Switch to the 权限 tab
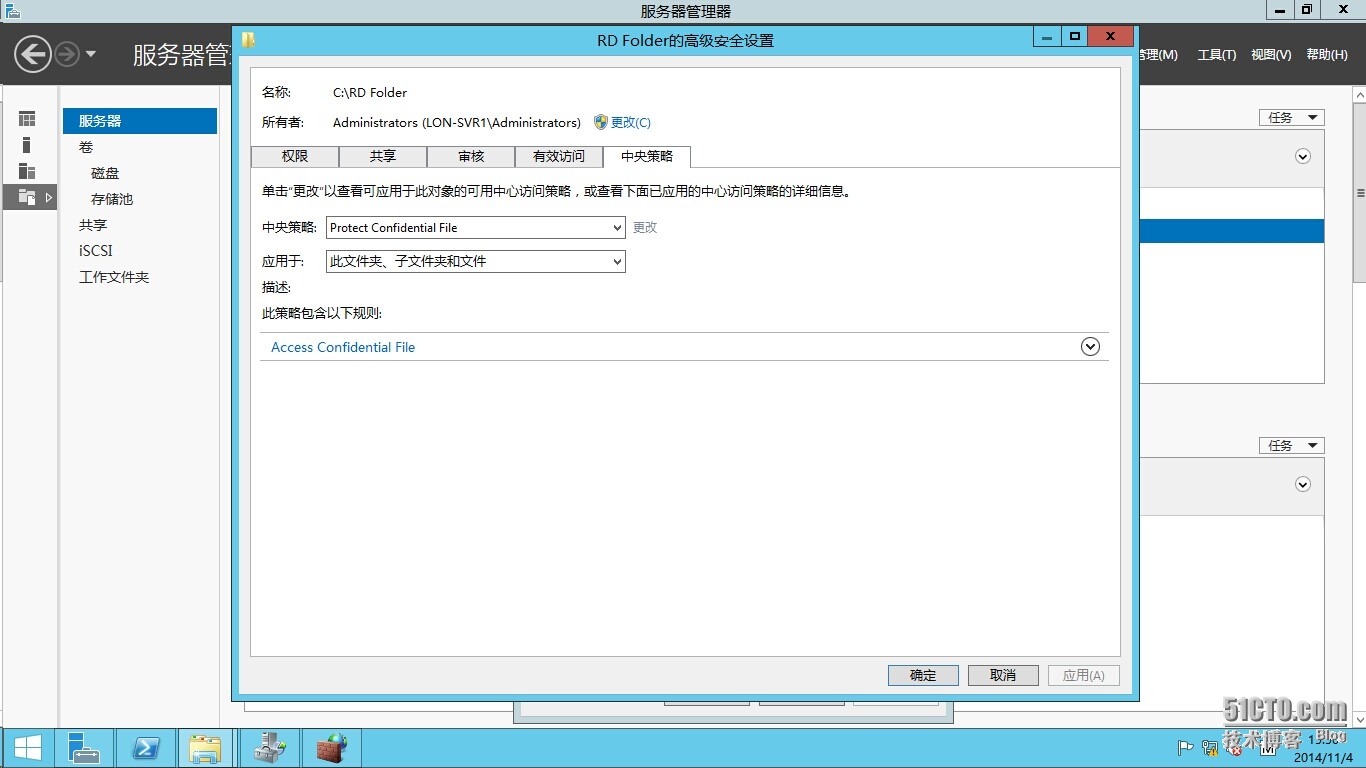 [295, 157]
